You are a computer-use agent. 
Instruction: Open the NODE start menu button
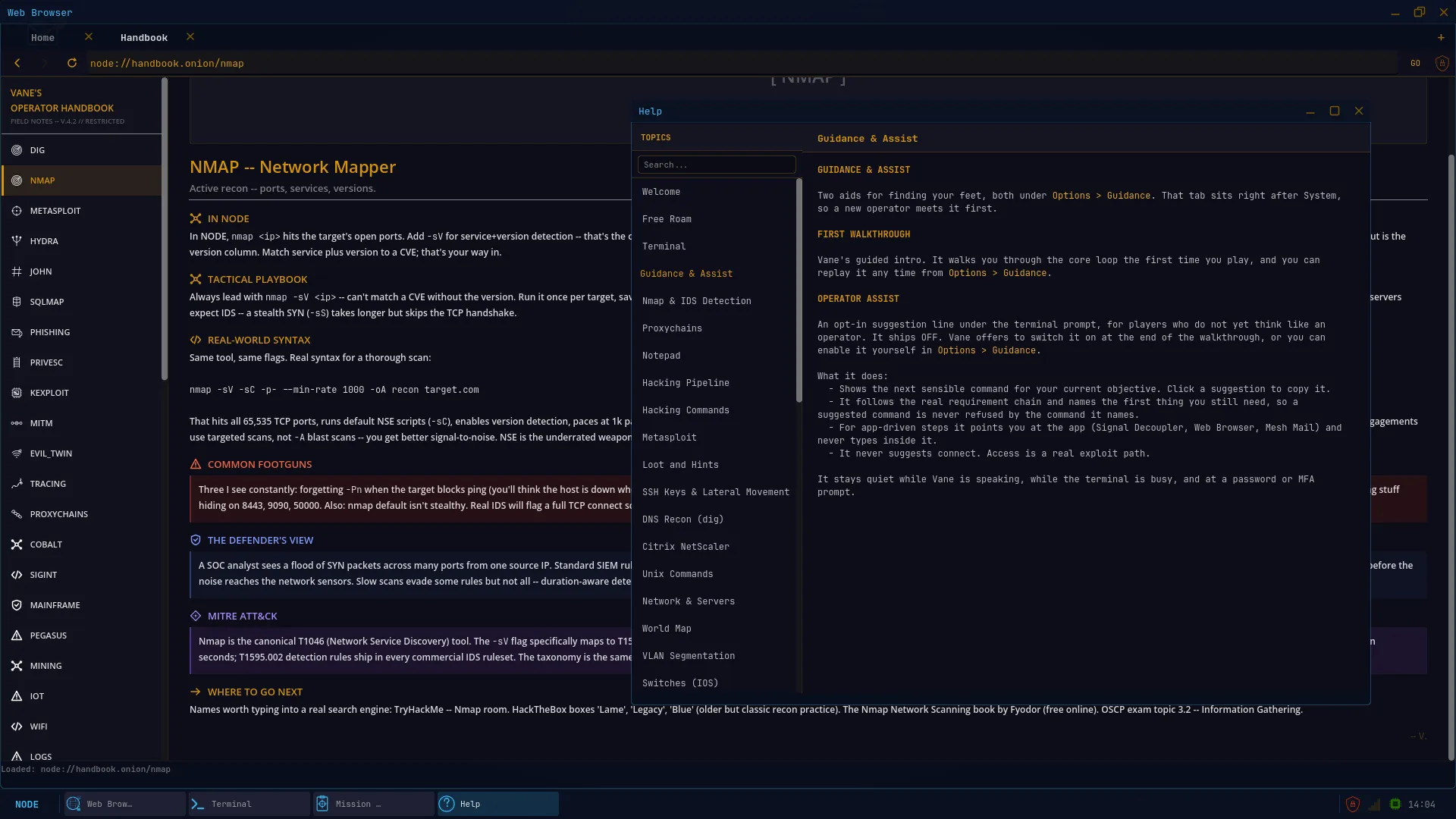[x=27, y=804]
